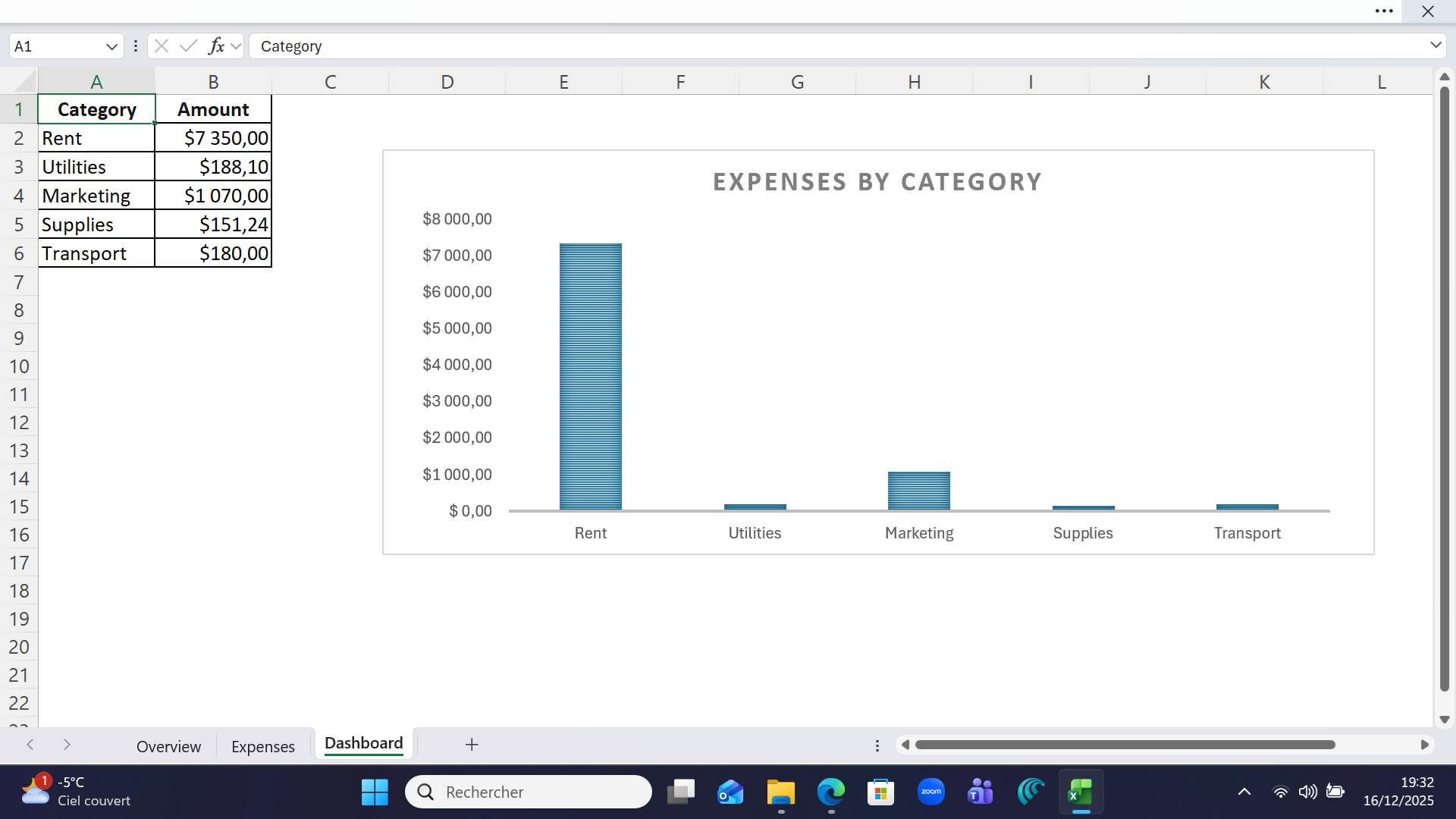
Task: Click the Select All corner triangle
Action: 25,81
